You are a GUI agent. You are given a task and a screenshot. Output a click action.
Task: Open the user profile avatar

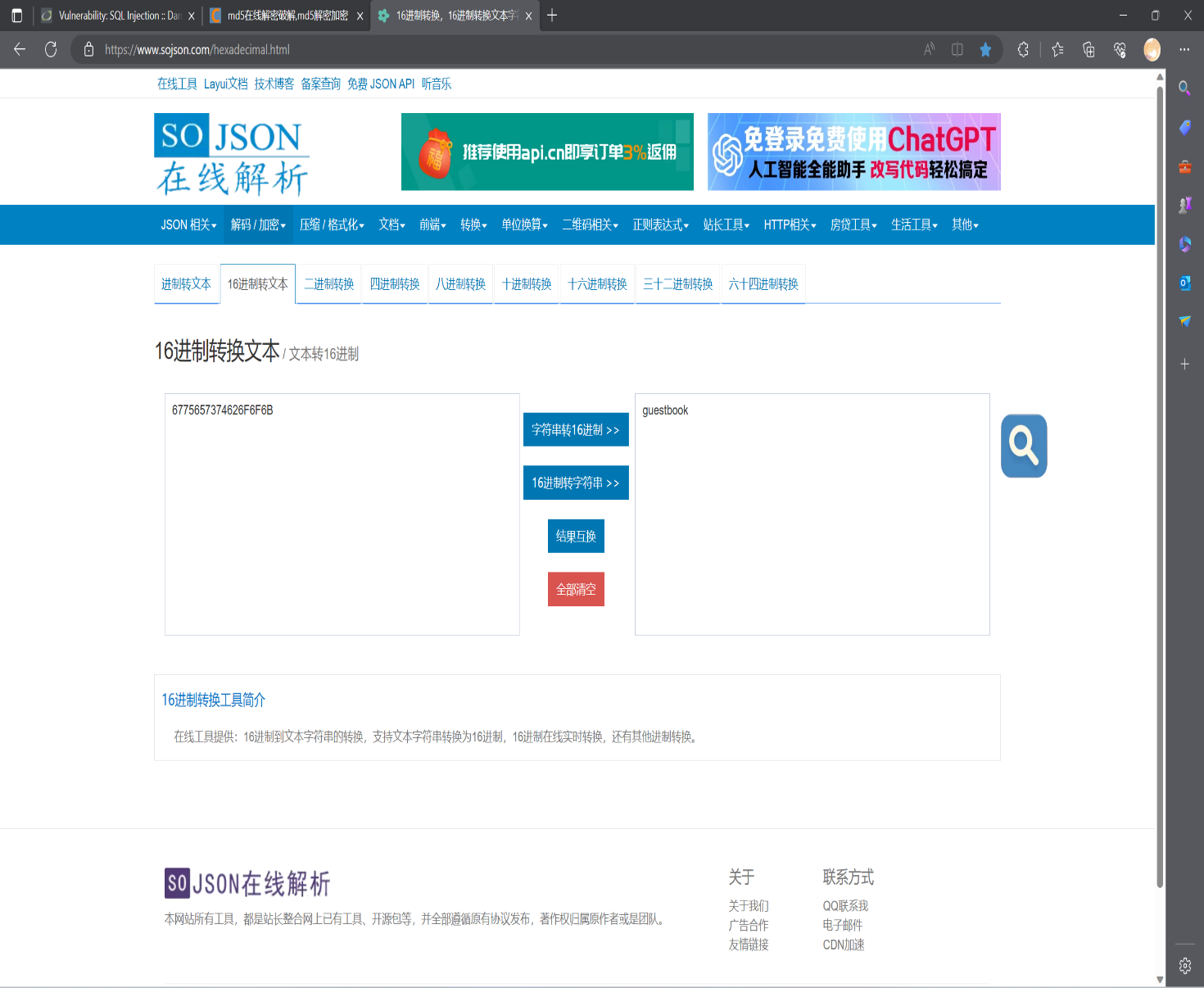(1152, 49)
